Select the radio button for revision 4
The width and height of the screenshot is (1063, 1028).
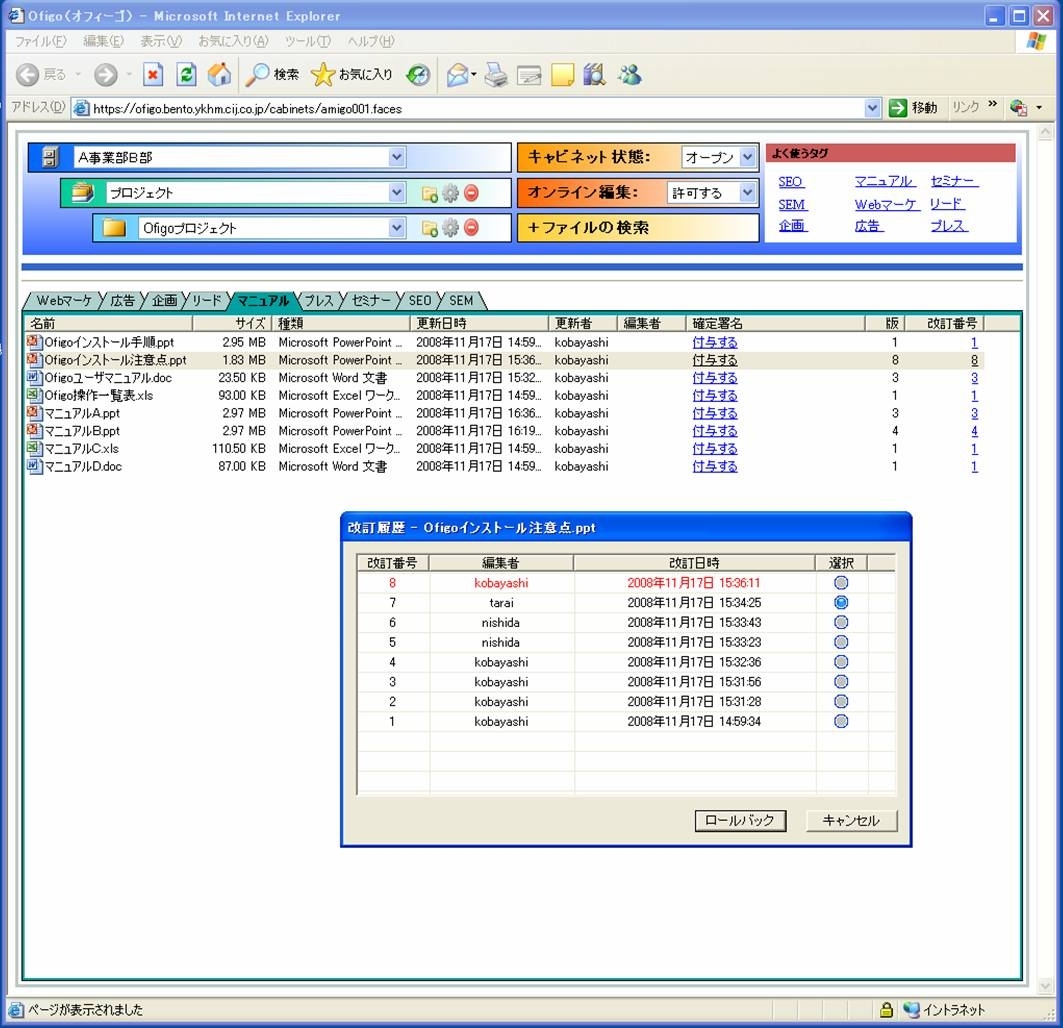tap(841, 662)
